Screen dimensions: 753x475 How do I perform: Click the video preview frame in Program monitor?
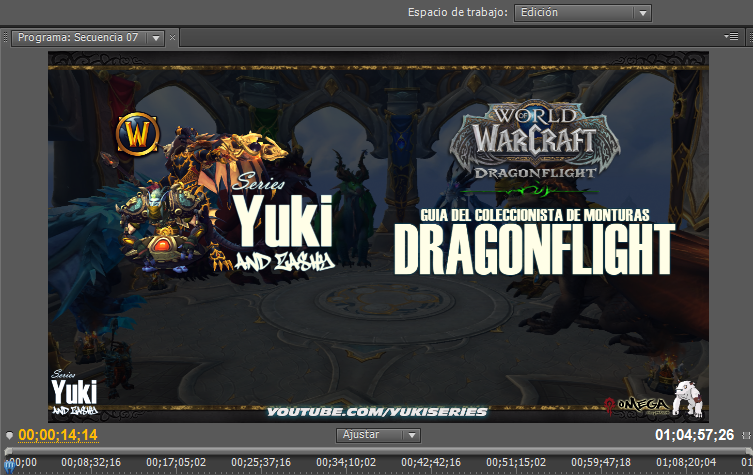tap(378, 237)
